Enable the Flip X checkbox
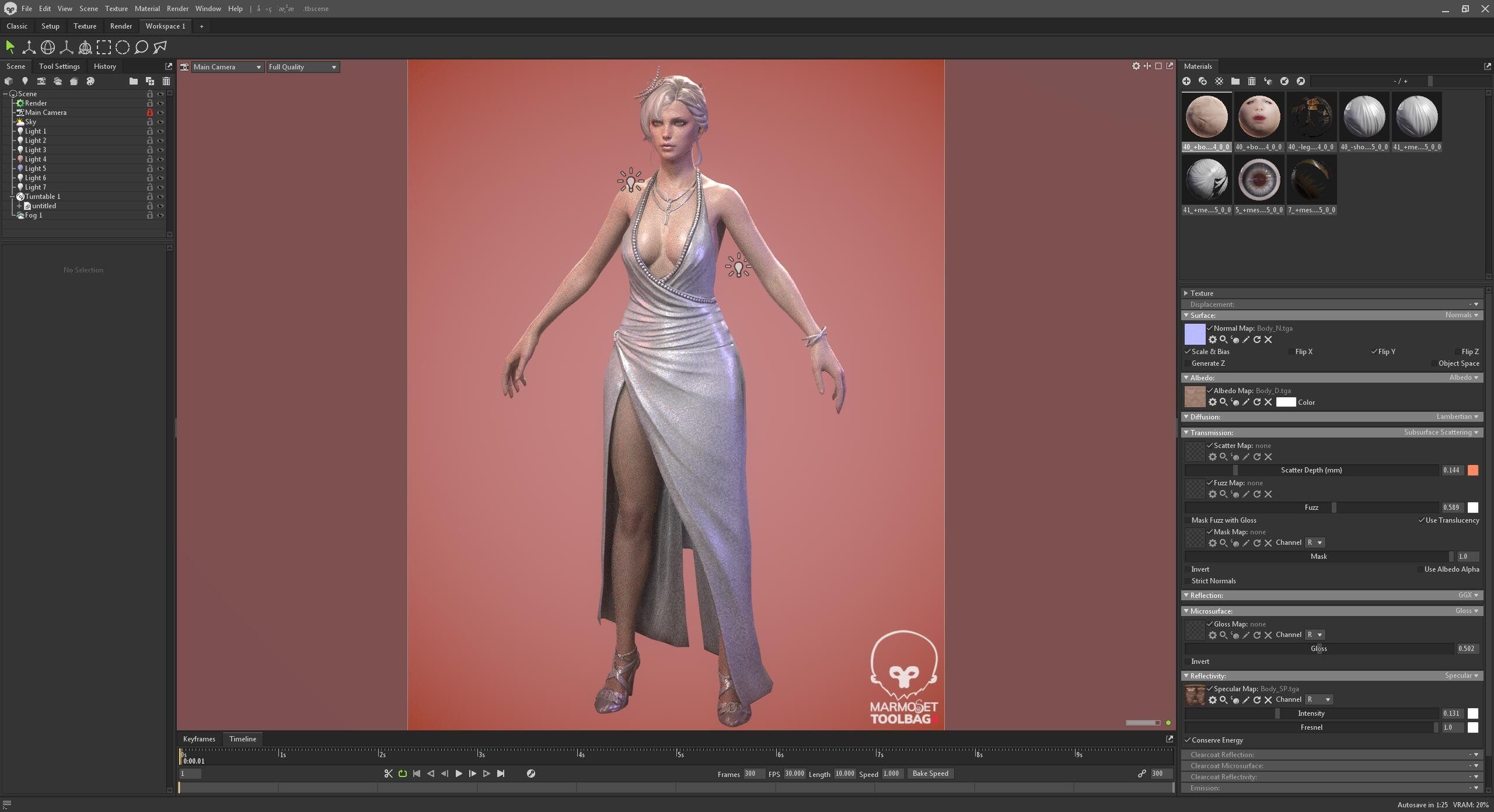This screenshot has height=812, width=1494. coord(1291,352)
